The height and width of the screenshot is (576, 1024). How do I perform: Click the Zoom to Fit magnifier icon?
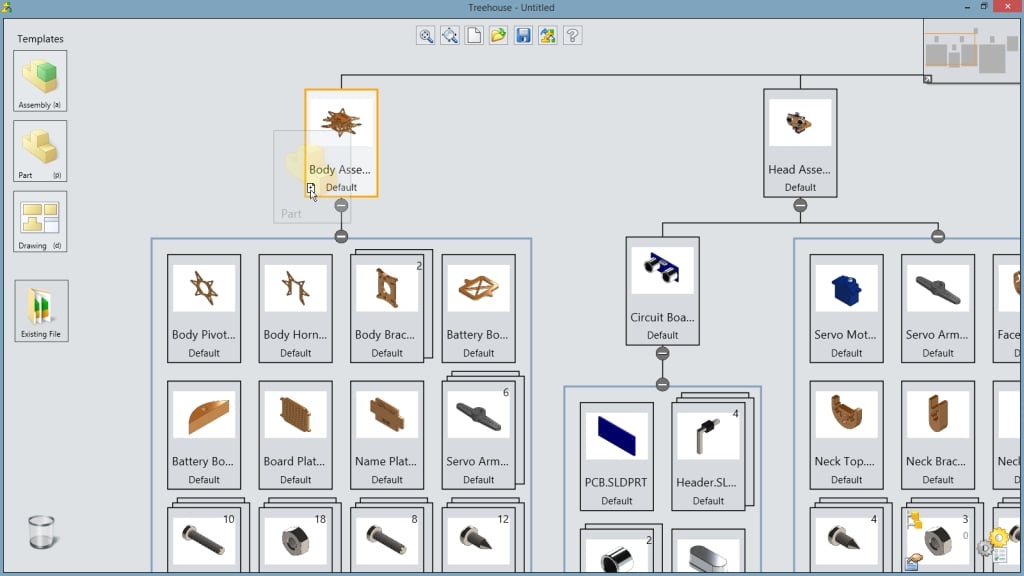426,35
